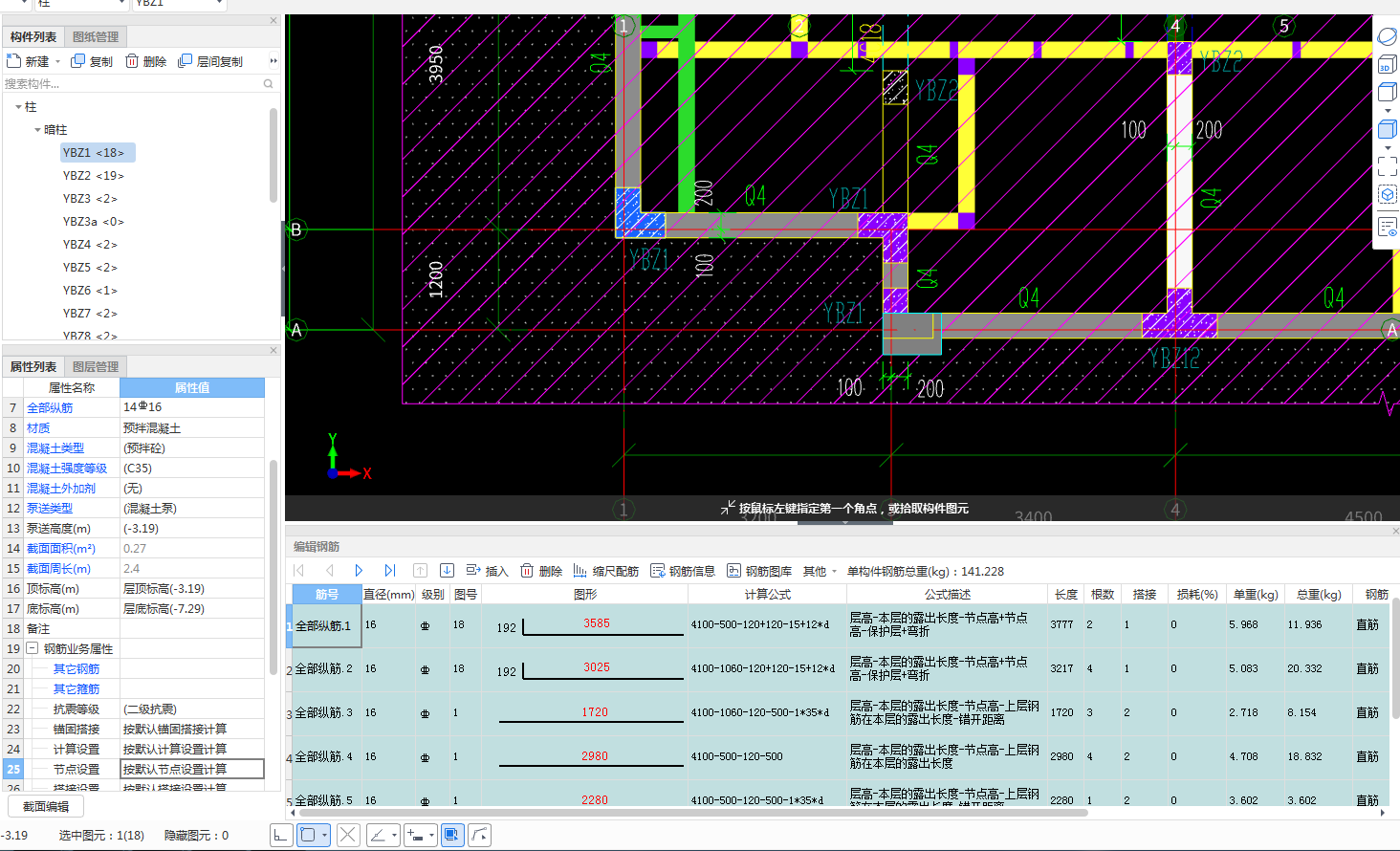Move the rebar row up with the up-arrow icon
The width and height of the screenshot is (1400, 851).
click(x=420, y=571)
